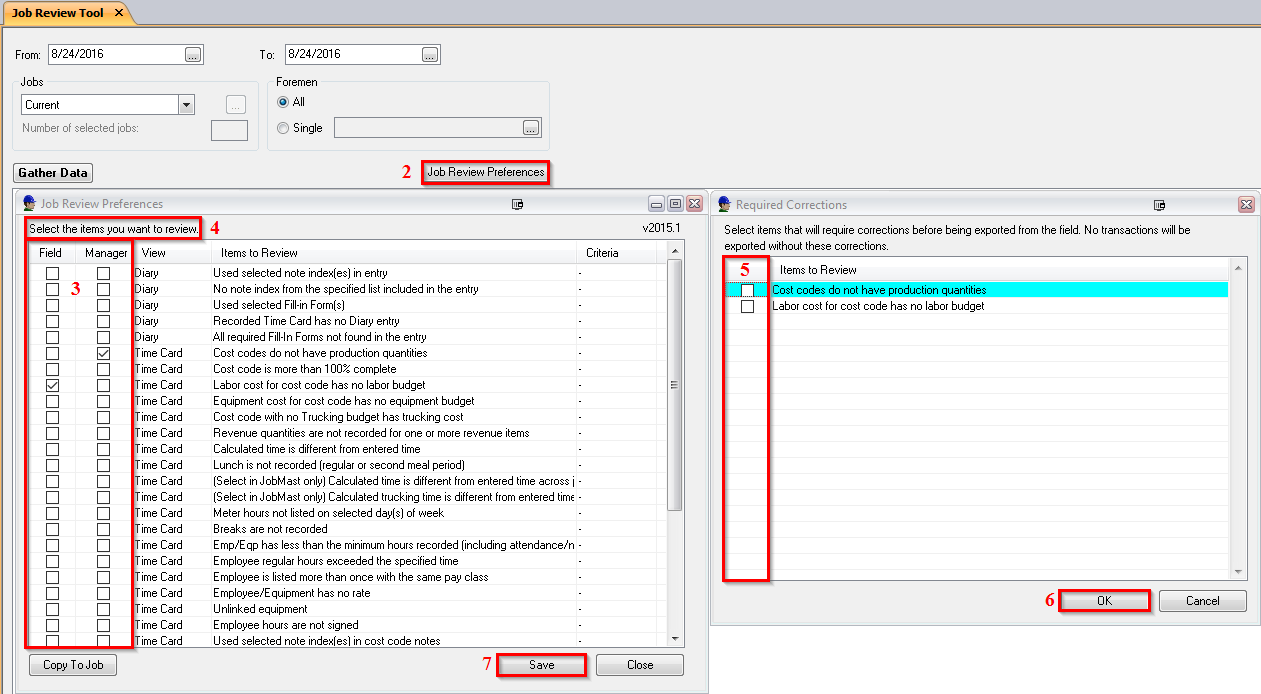
Task: Click the preferences list scroll up arrow
Action: tap(675, 250)
